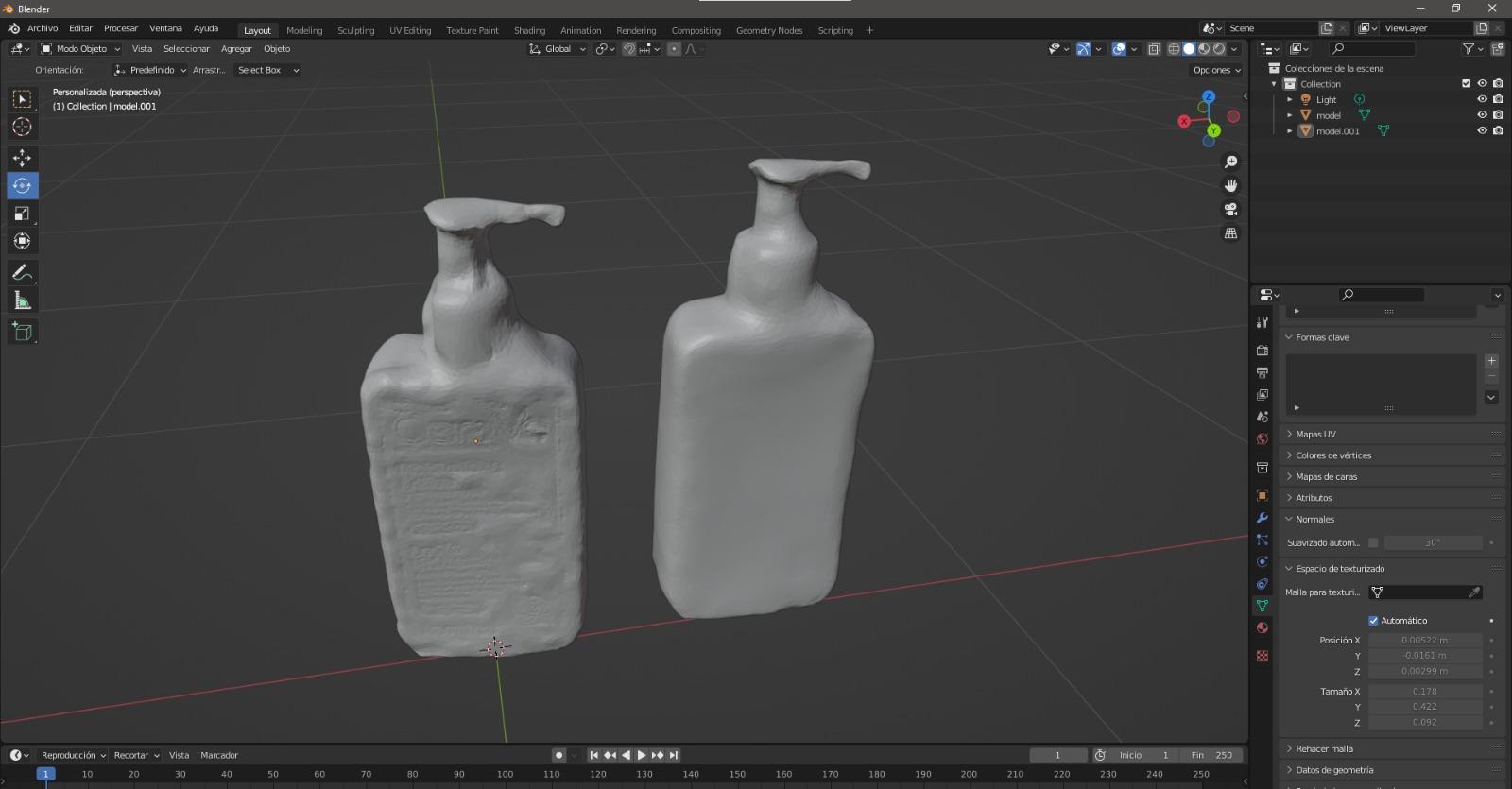
Task: Open the Physics properties tab
Action: pos(1263,561)
